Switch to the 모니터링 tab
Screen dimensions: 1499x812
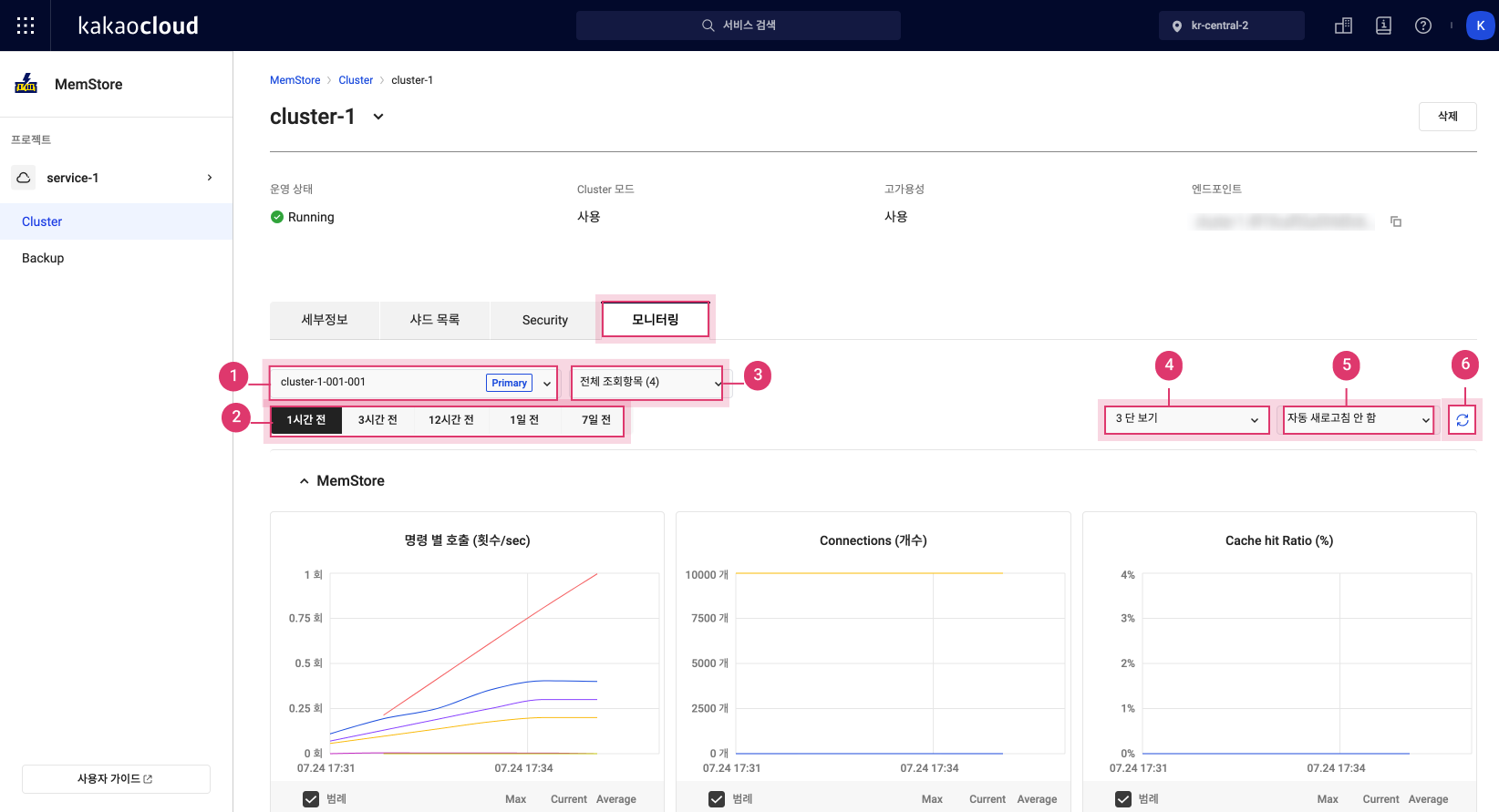pos(656,320)
